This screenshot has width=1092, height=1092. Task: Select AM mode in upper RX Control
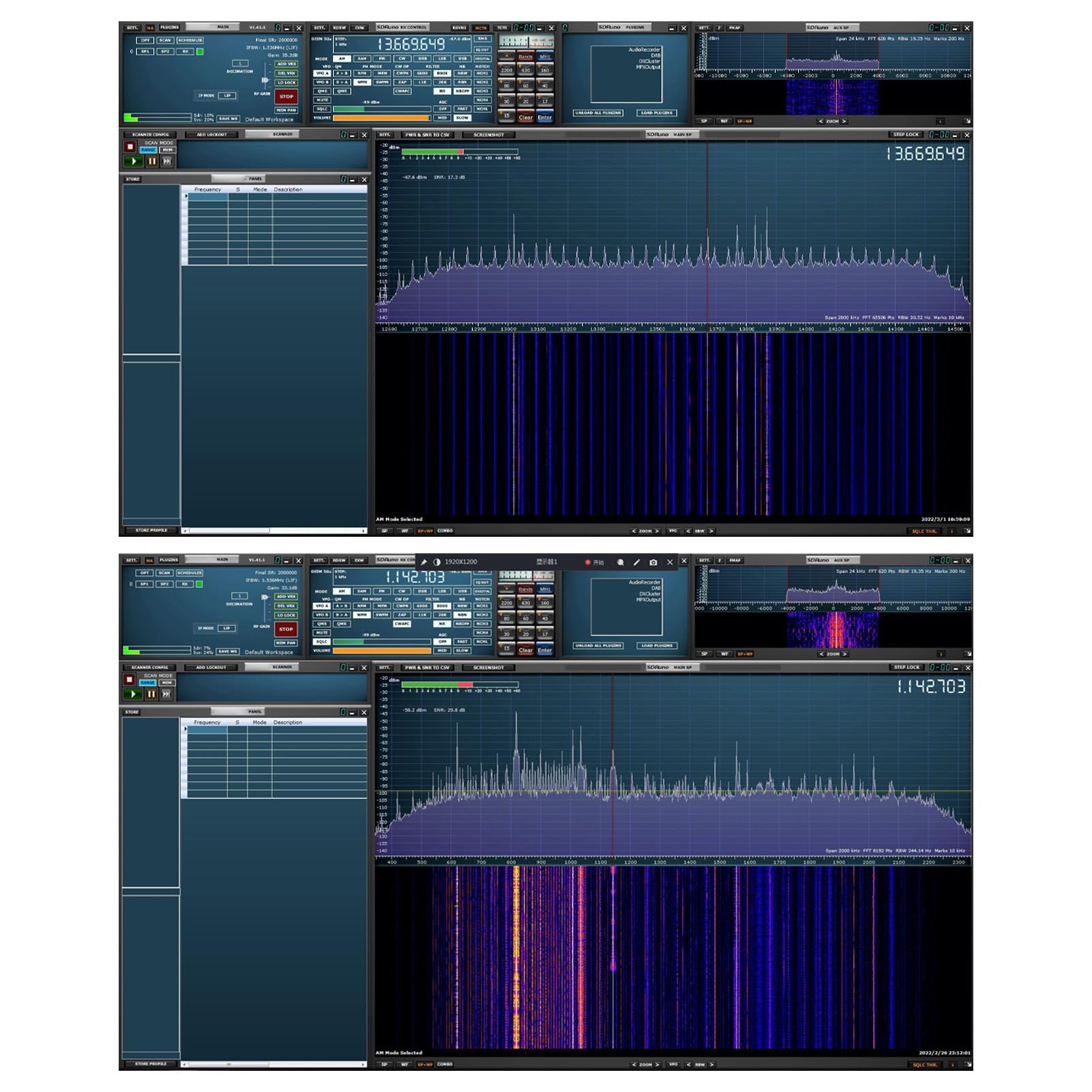click(342, 59)
